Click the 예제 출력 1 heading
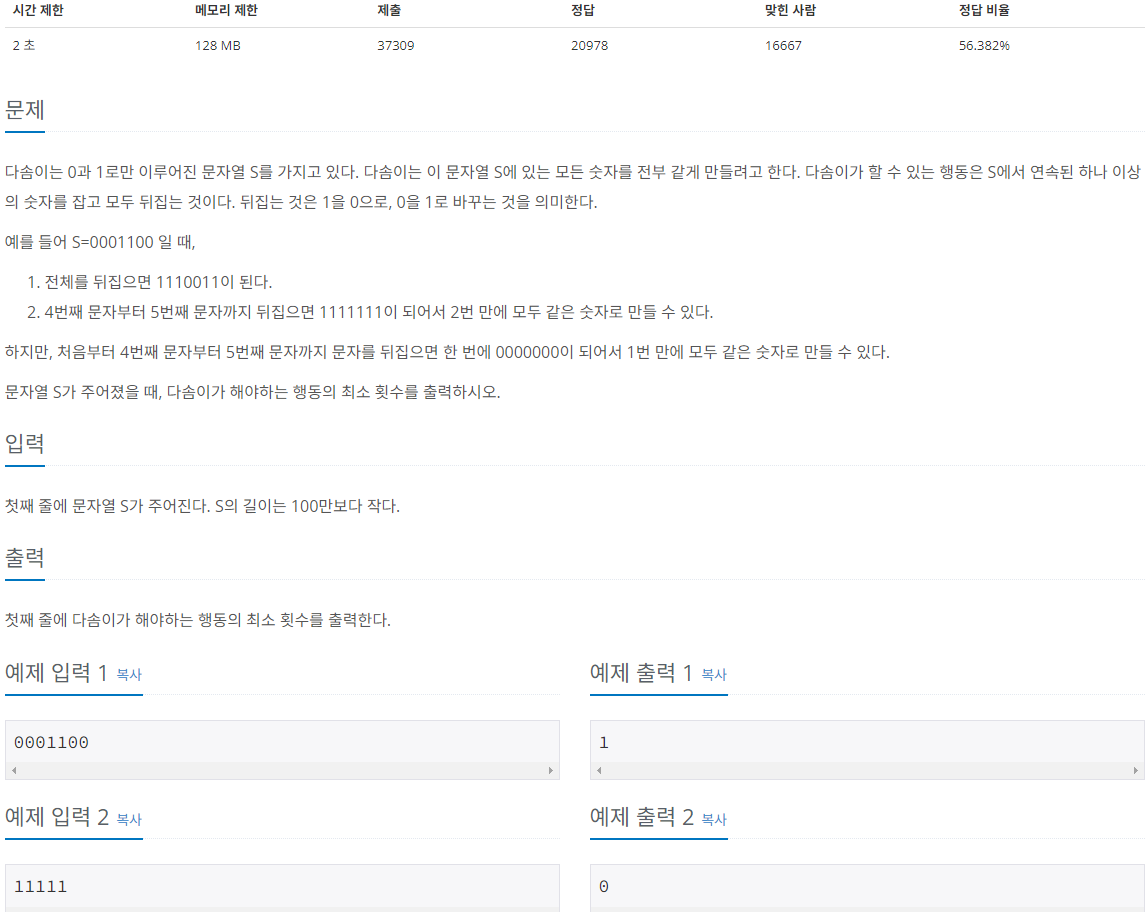Viewport: 1146px width, 912px height. tap(641, 672)
